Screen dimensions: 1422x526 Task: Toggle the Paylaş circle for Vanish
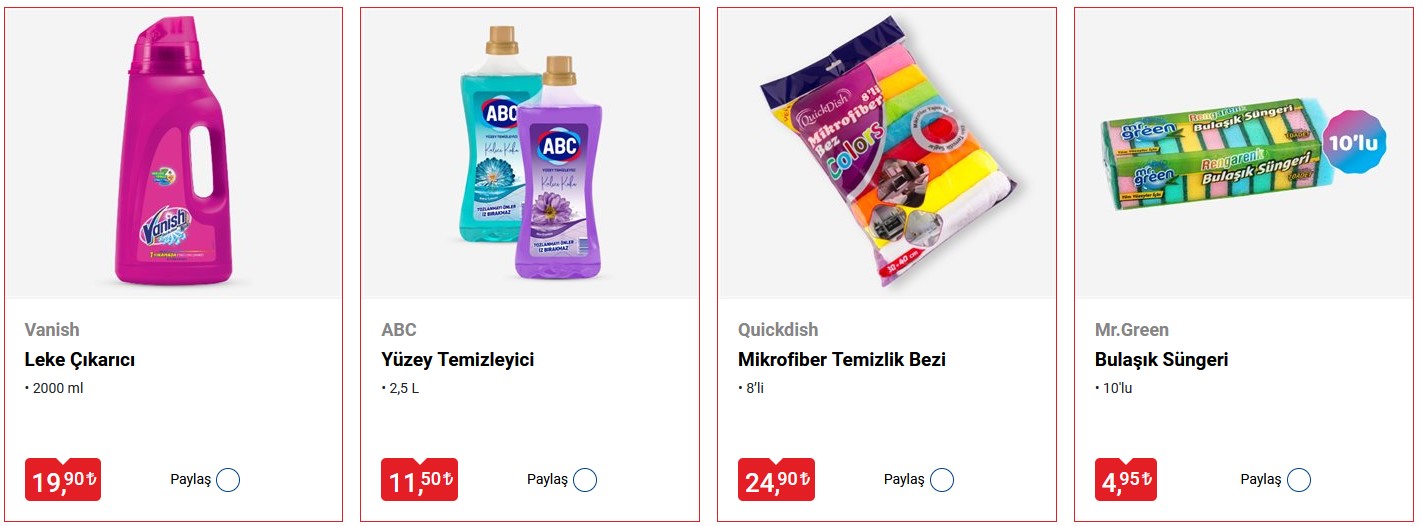click(x=228, y=480)
